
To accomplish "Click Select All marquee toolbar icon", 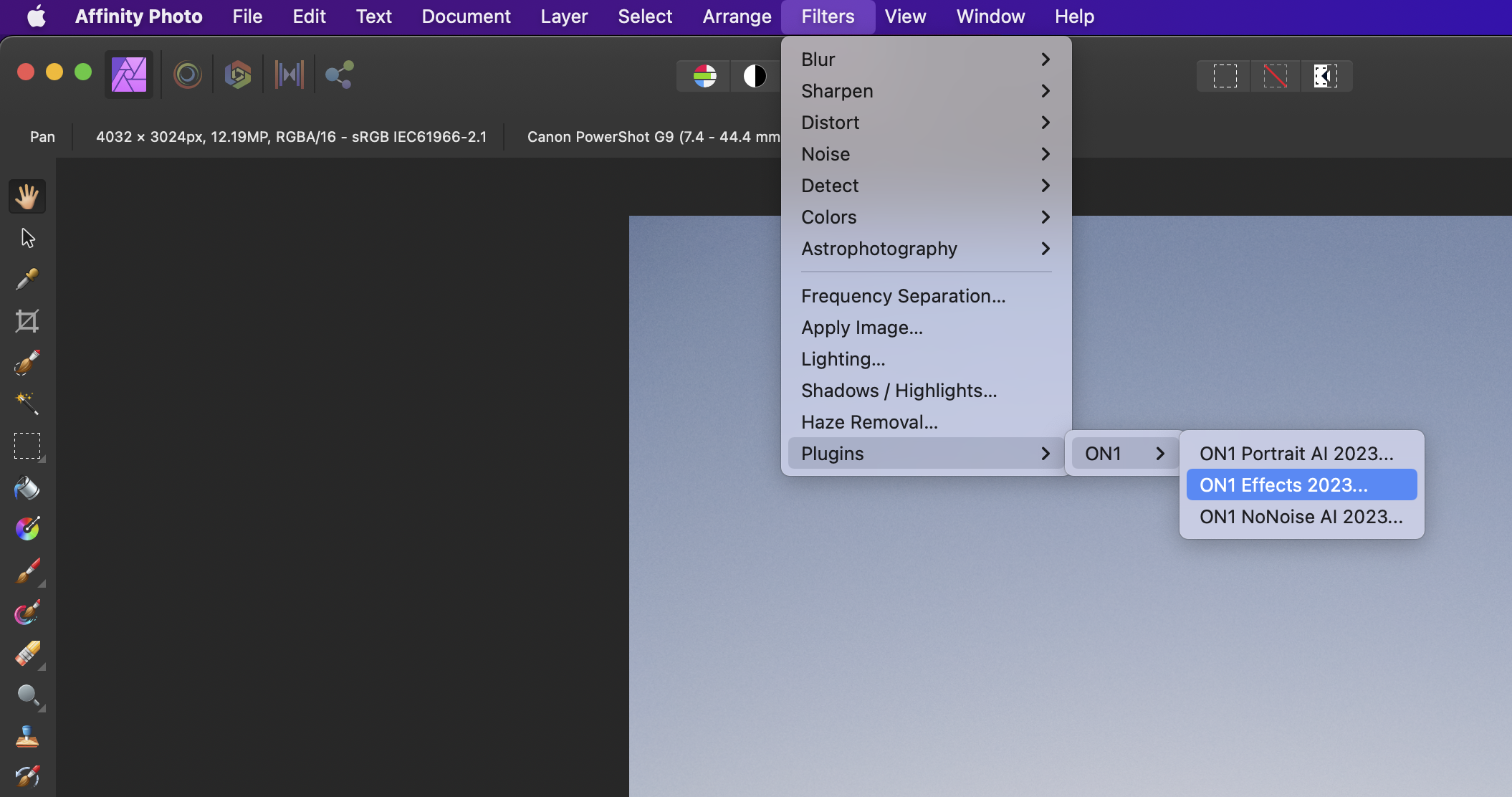I will [x=1225, y=76].
